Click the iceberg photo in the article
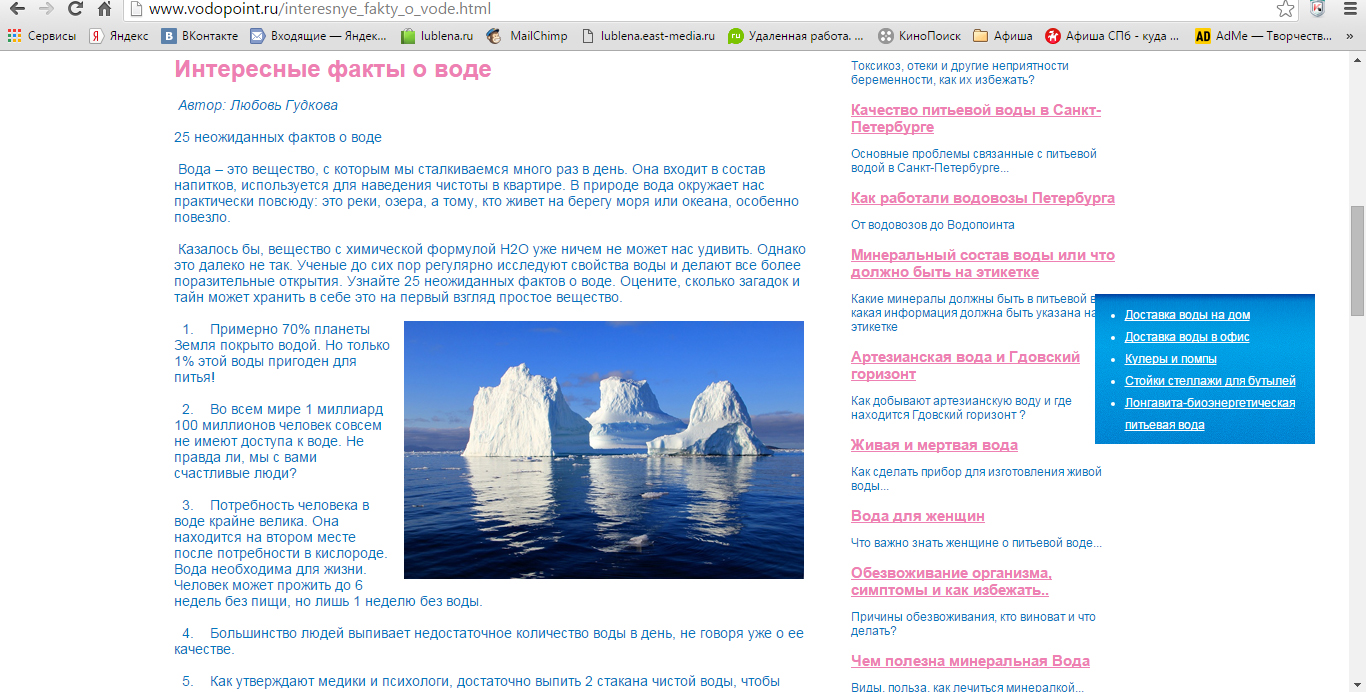1366x692 pixels. point(604,450)
